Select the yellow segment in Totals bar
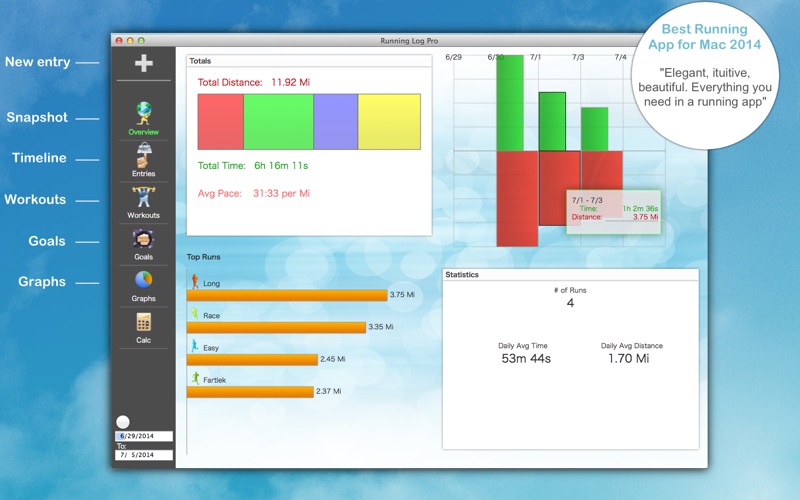The image size is (800, 500). coord(389,121)
